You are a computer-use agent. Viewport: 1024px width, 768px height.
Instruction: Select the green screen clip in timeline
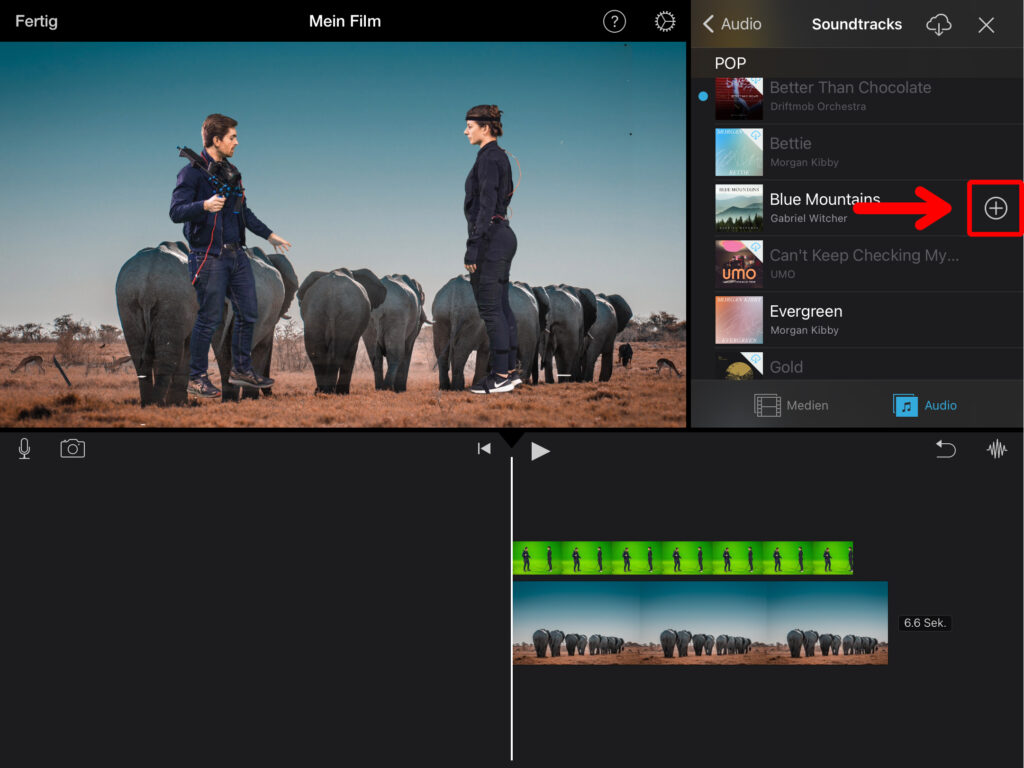pyautogui.click(x=682, y=558)
